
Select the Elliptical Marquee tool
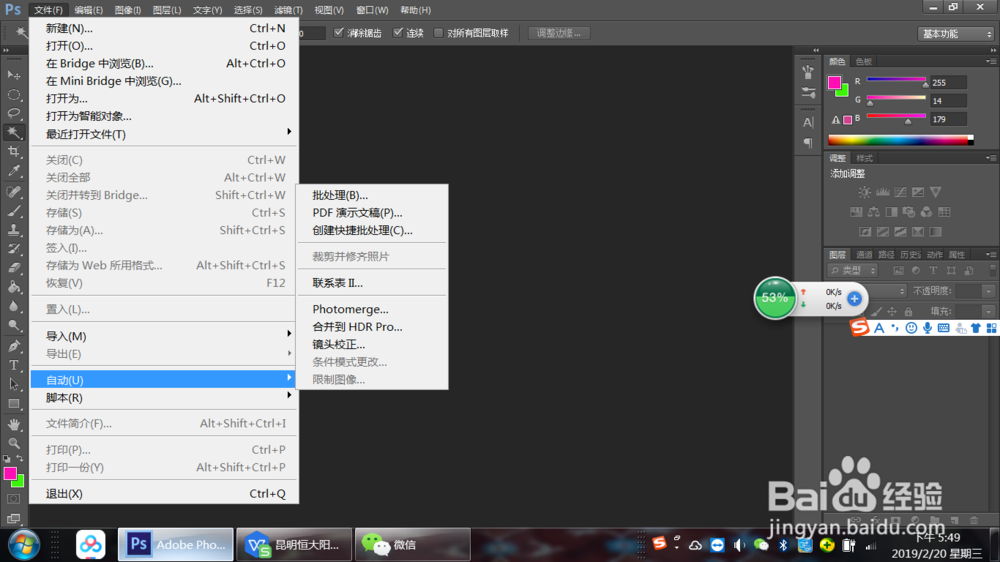13,95
